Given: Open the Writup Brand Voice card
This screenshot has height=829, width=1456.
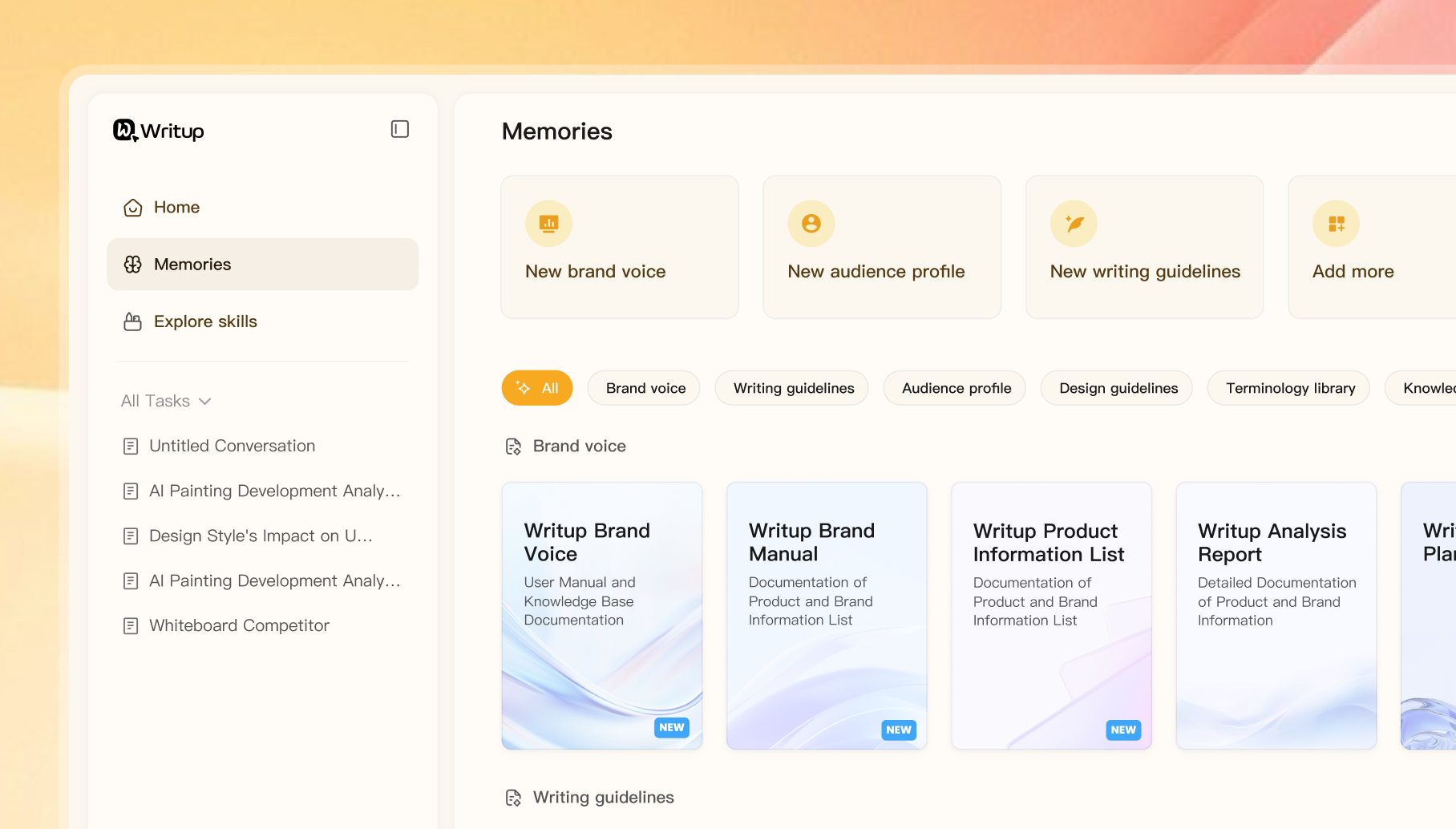Looking at the screenshot, I should point(602,616).
